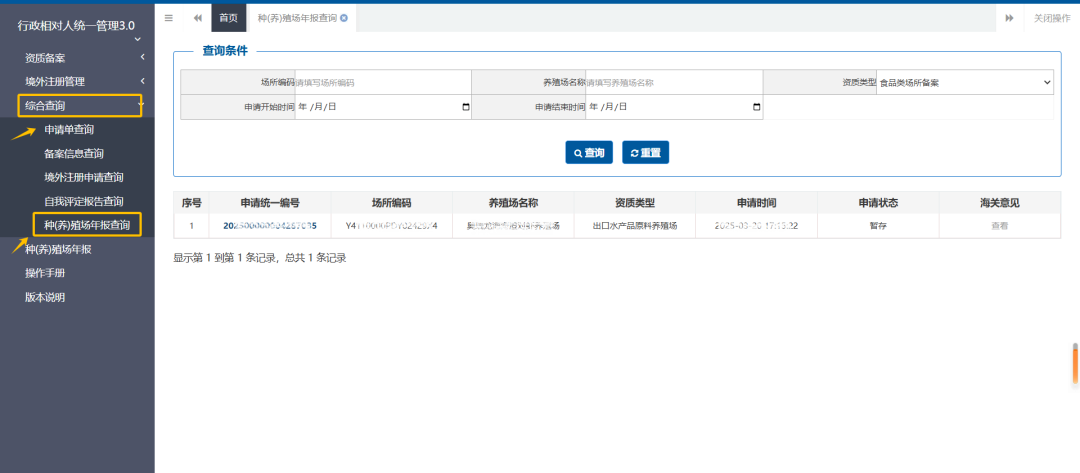Switch to the 首页 tab
The image size is (1080, 473).
(228, 18)
